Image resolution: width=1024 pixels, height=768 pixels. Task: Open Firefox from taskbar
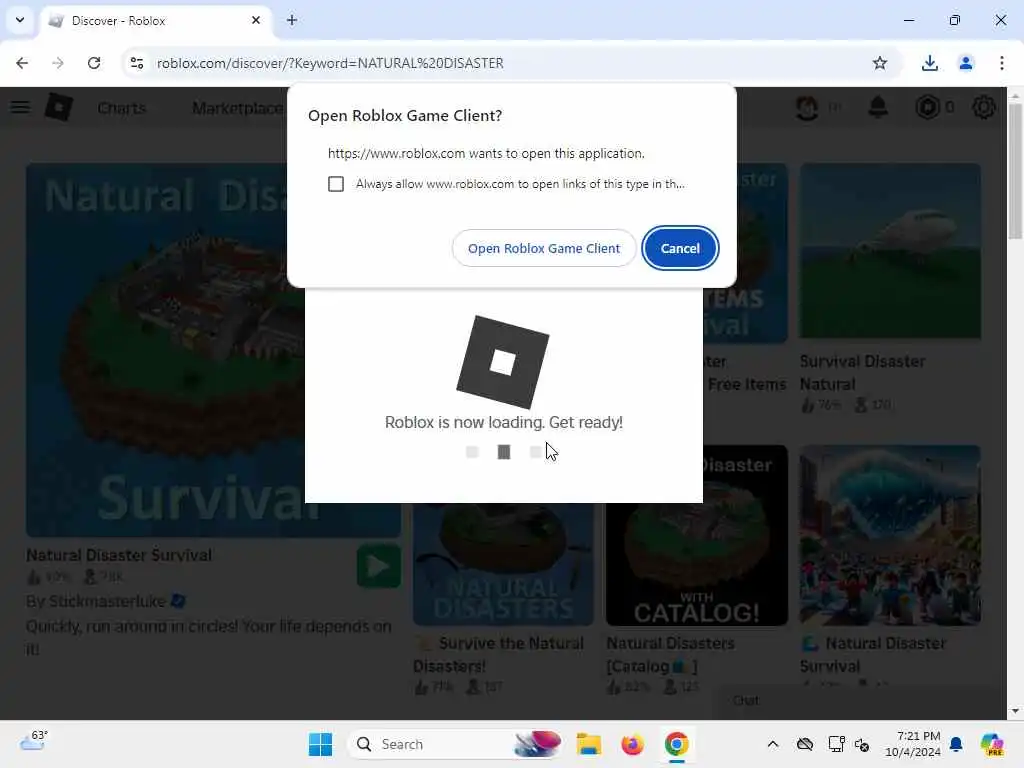click(632, 744)
